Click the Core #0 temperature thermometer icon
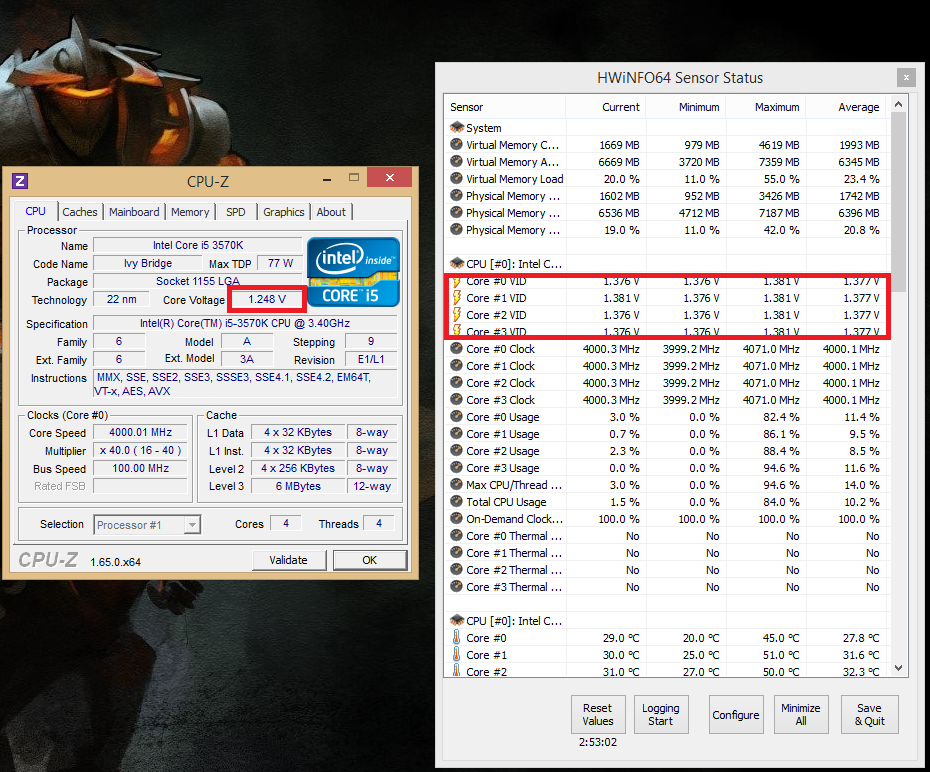 456,637
